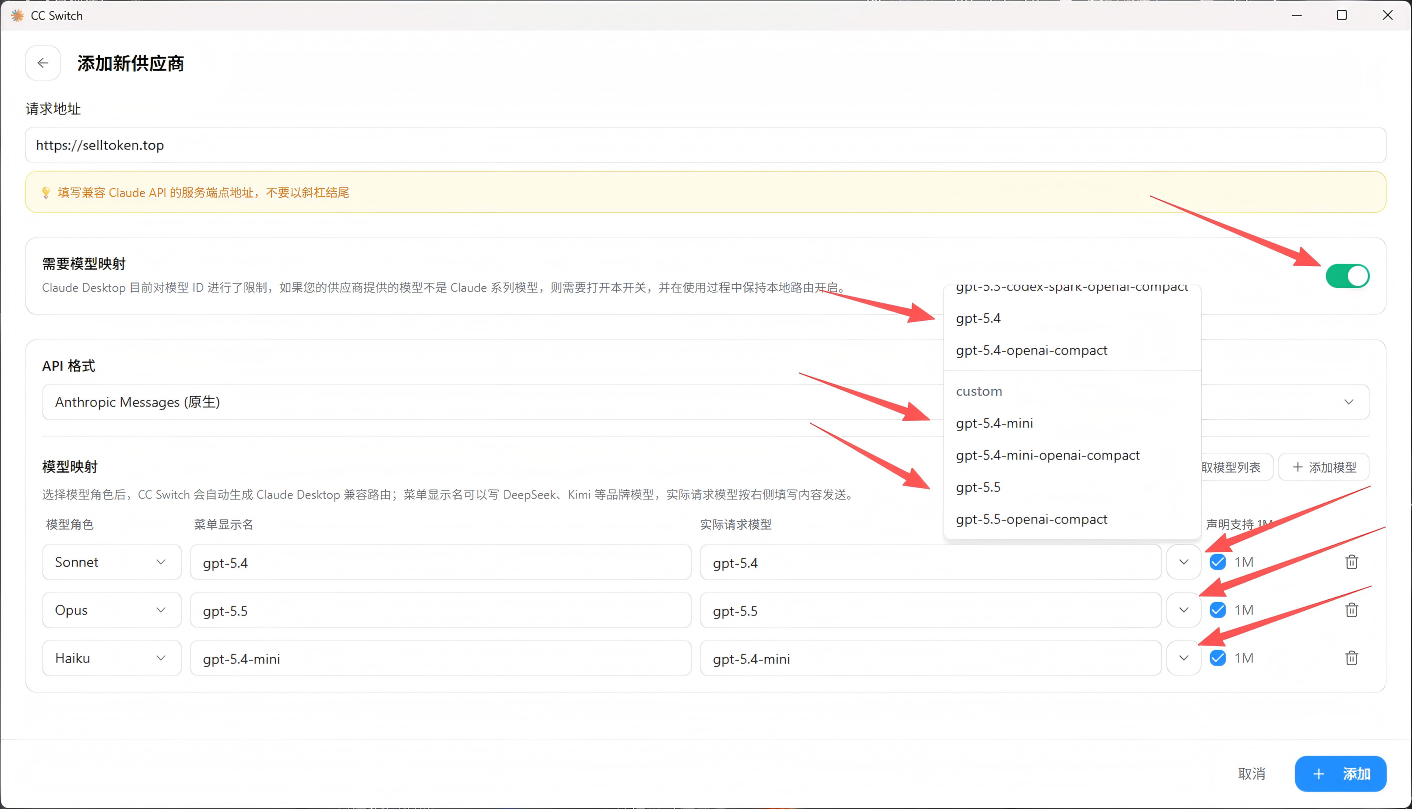Turn off the 需要模型映射 switch
Viewport: 1412px width, 809px height.
[1347, 276]
